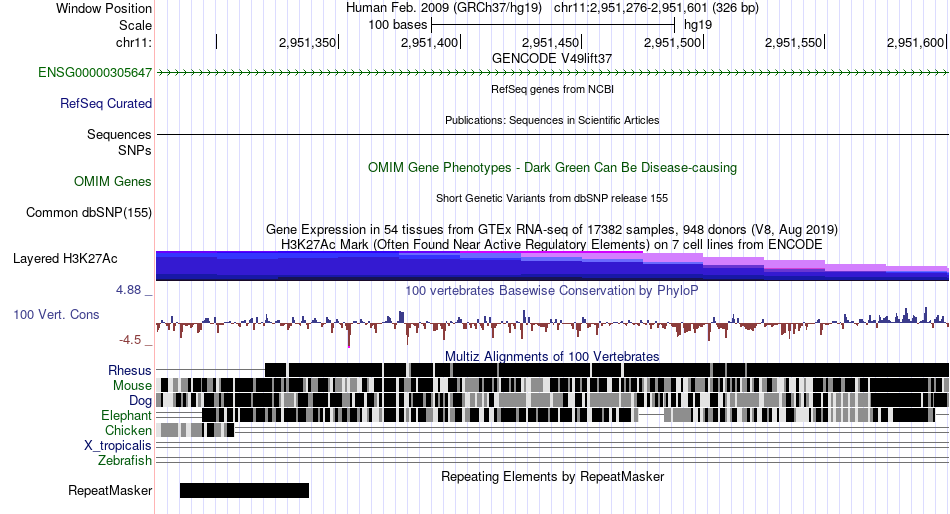
Task: Click the 2,951,400 ruler position
Action: pos(429,42)
